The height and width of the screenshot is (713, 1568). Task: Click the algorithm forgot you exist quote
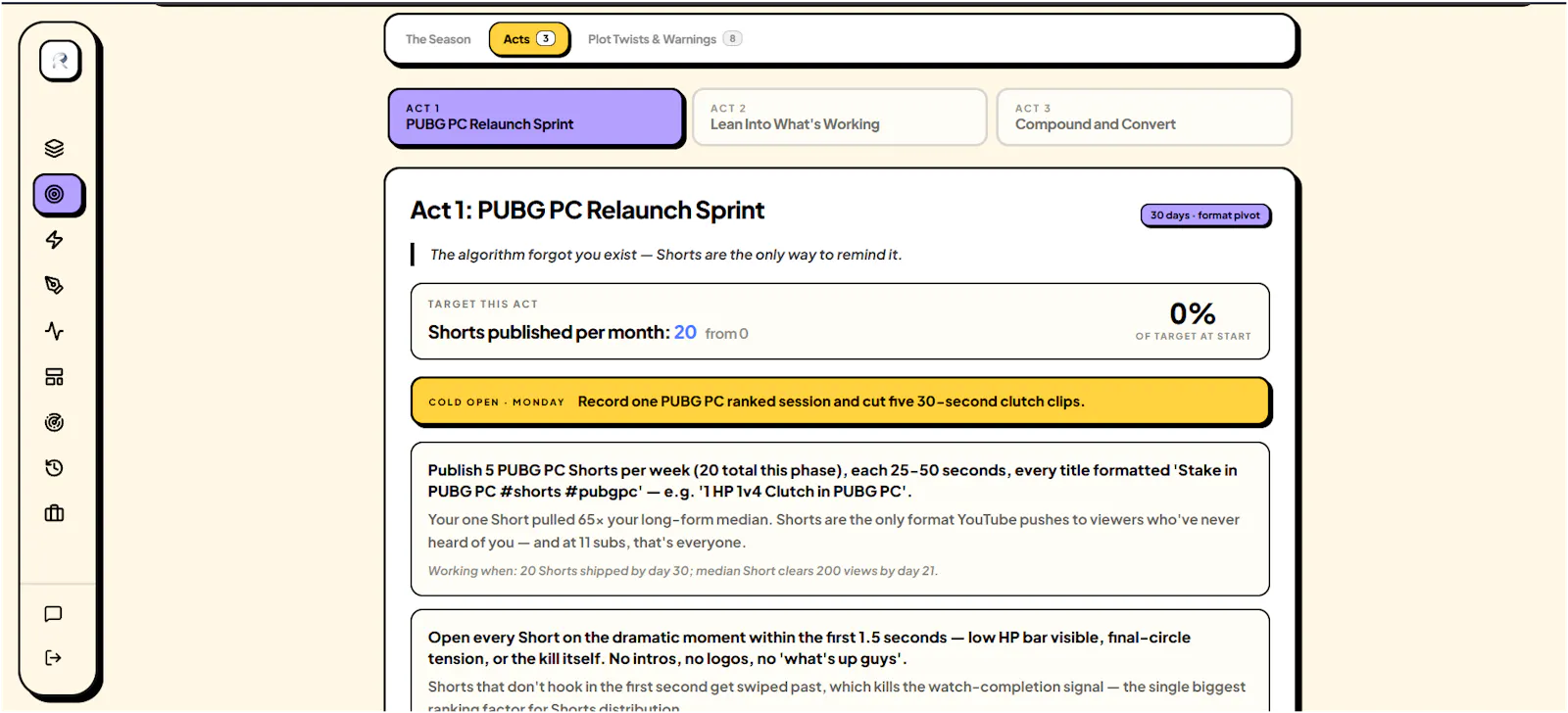coord(665,255)
